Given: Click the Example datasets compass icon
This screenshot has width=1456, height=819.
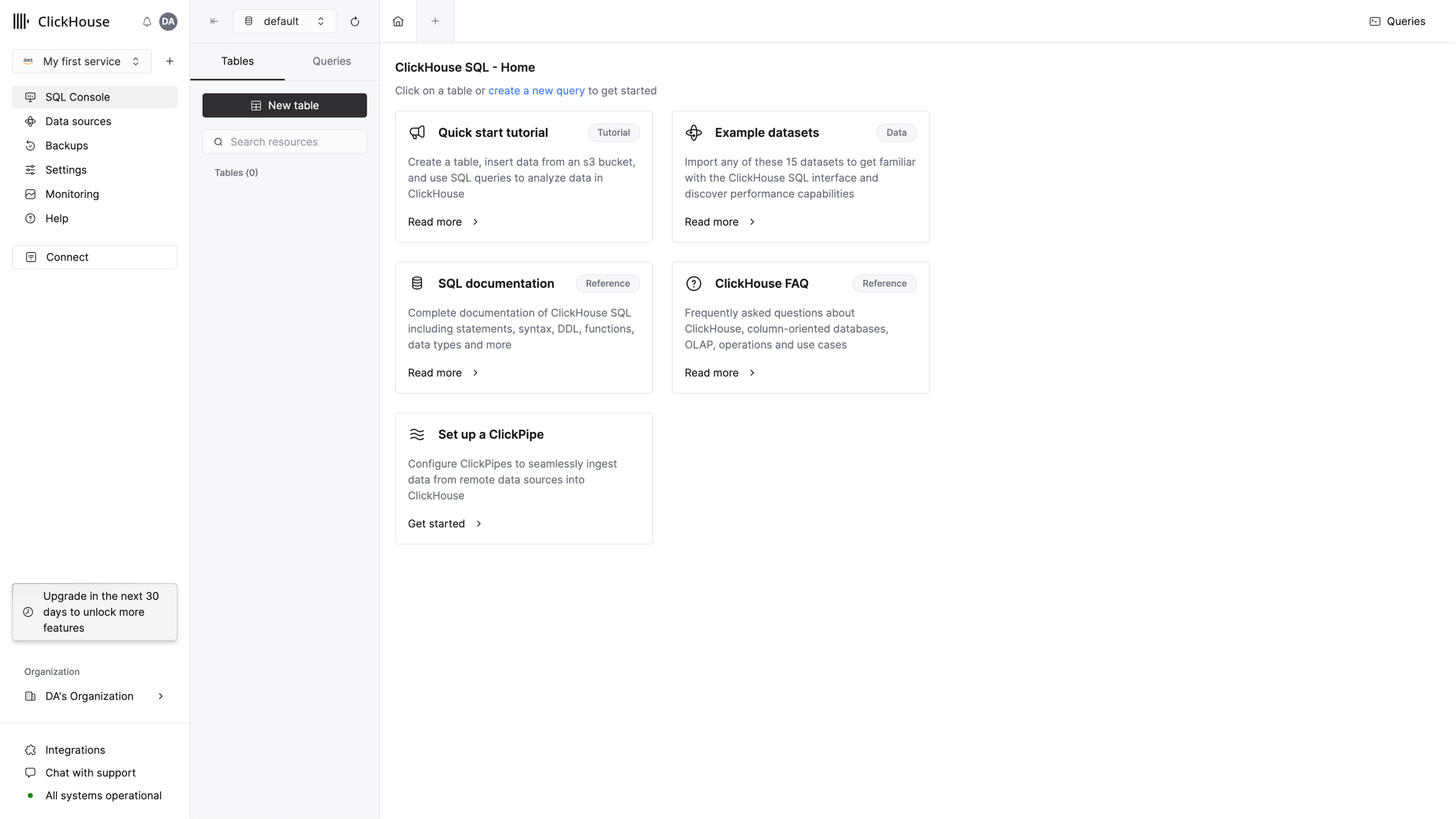Looking at the screenshot, I should tap(693, 132).
